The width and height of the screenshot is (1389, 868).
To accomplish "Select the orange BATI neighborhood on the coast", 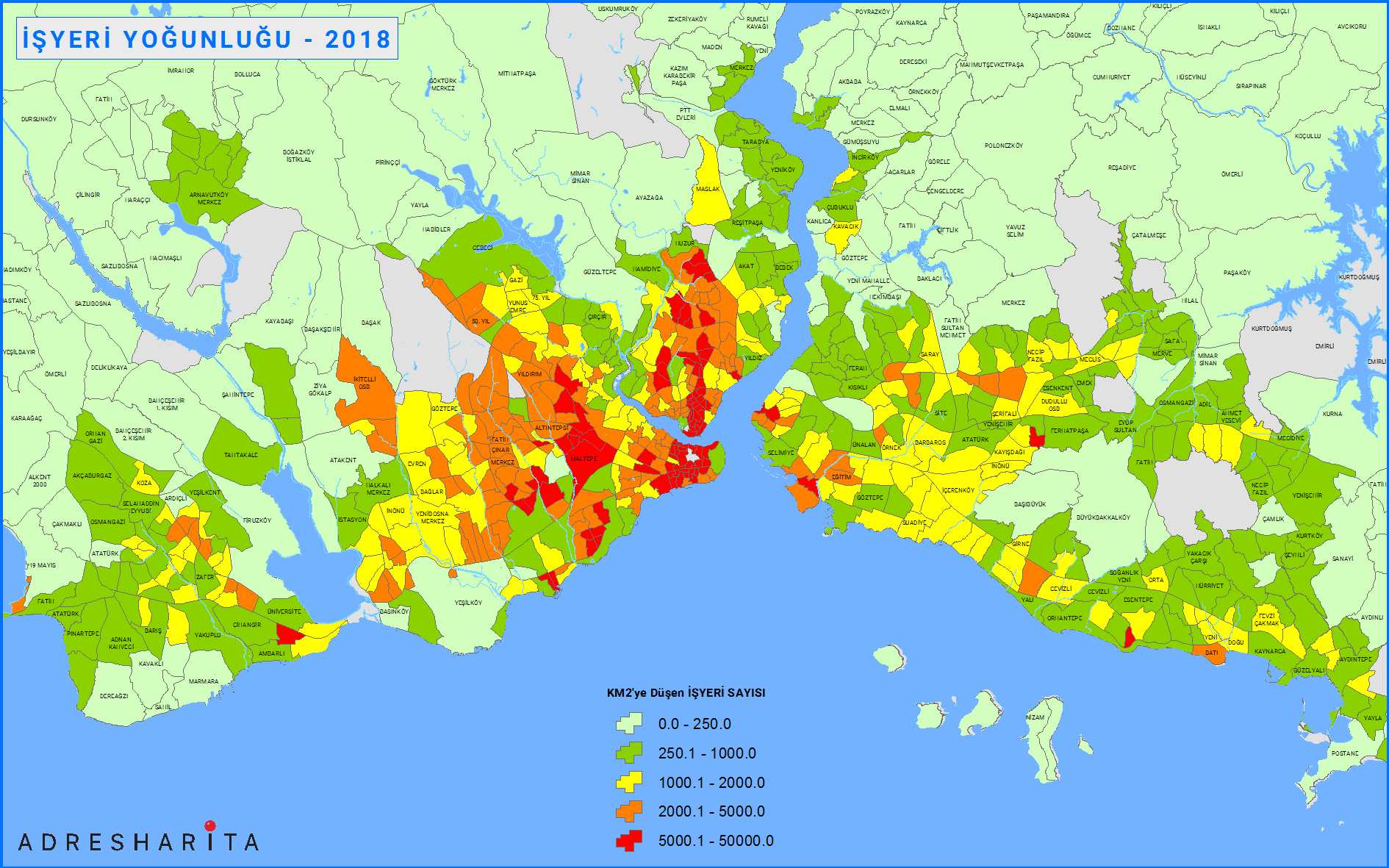I will click(x=1211, y=653).
